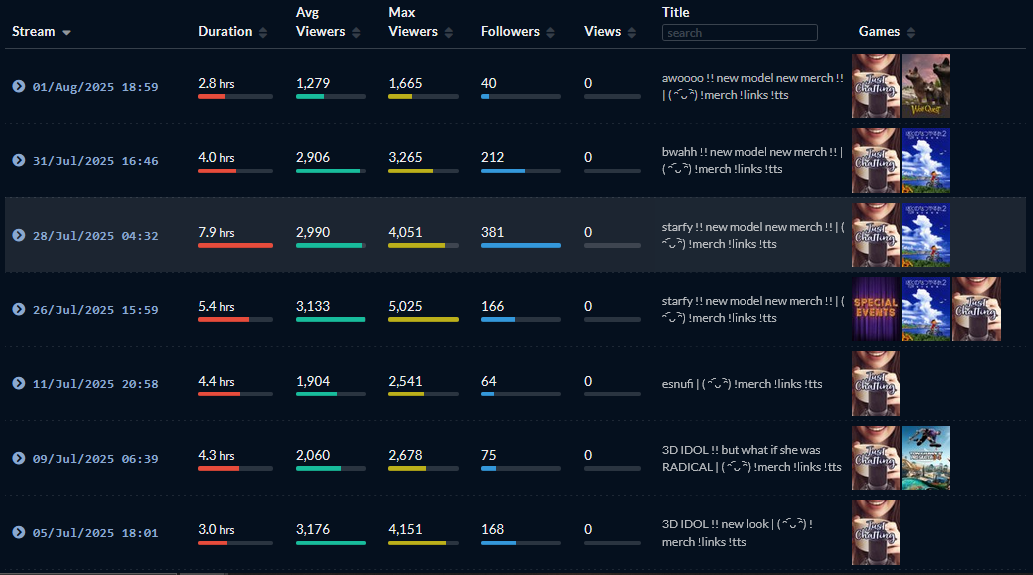Open Just Chatting thumbnail in 31/Jul stream
1033x575 pixels.
coord(876,161)
